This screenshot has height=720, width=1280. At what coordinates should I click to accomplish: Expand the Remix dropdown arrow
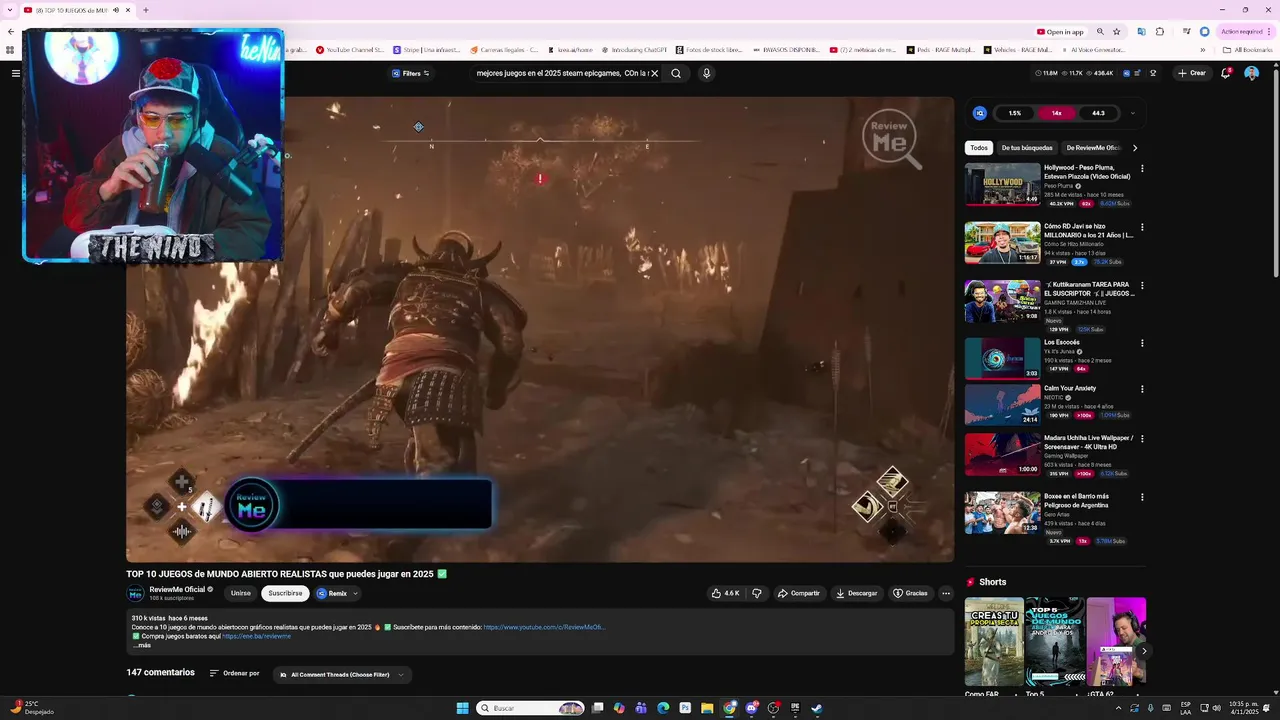tap(355, 593)
